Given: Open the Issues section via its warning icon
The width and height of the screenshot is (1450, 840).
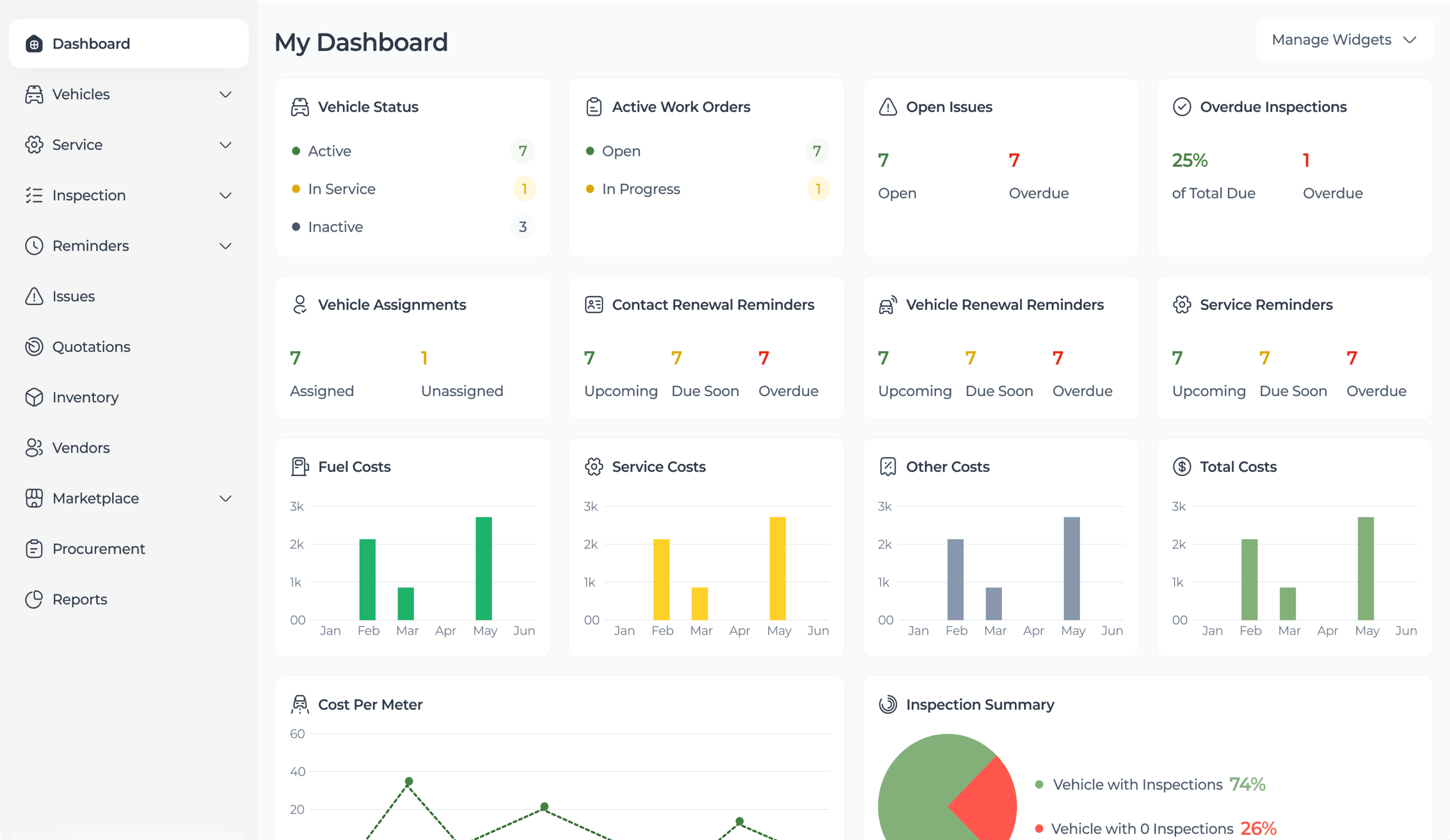Looking at the screenshot, I should tap(34, 296).
